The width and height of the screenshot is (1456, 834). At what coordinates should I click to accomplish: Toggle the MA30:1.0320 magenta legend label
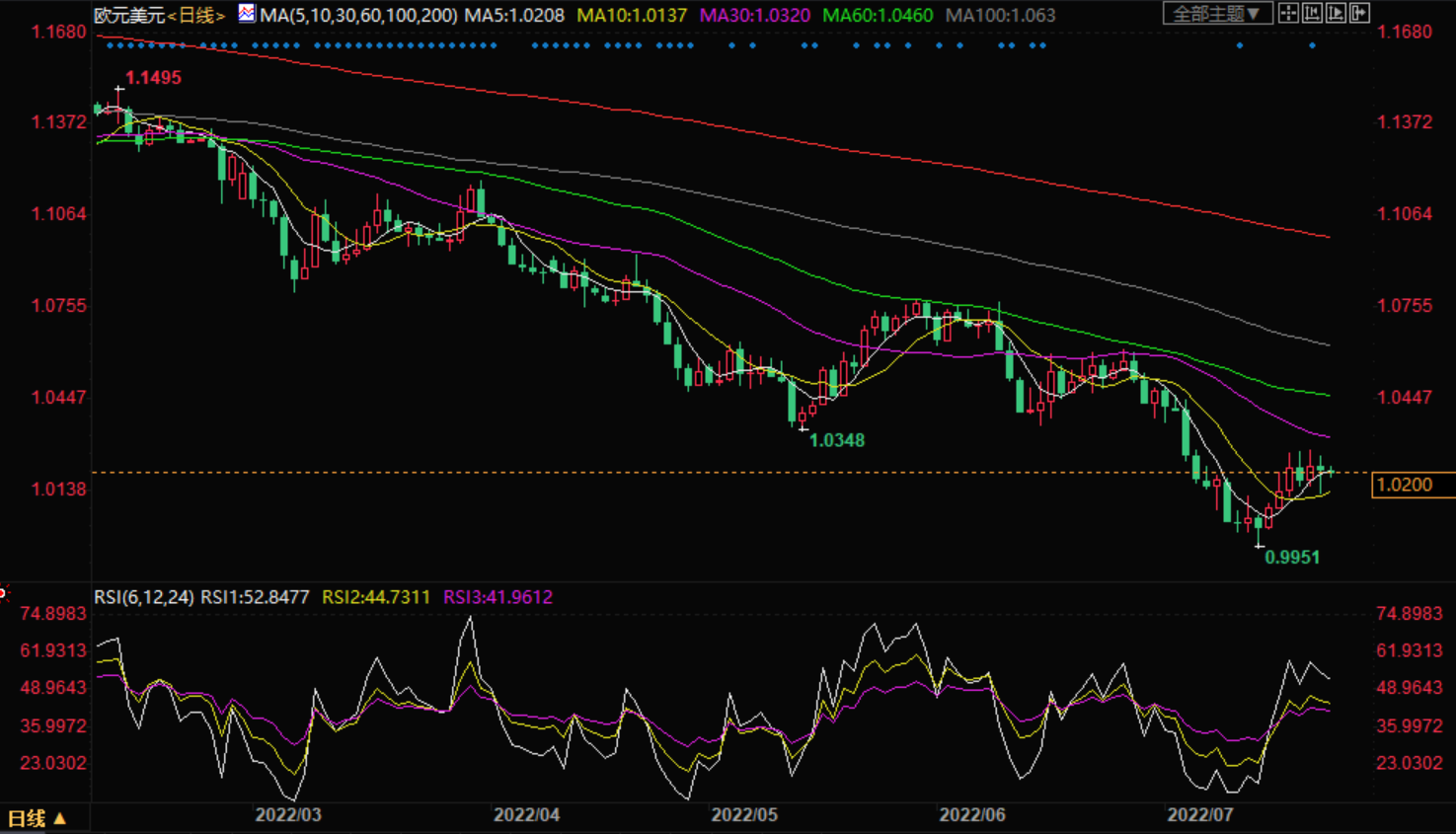[754, 15]
